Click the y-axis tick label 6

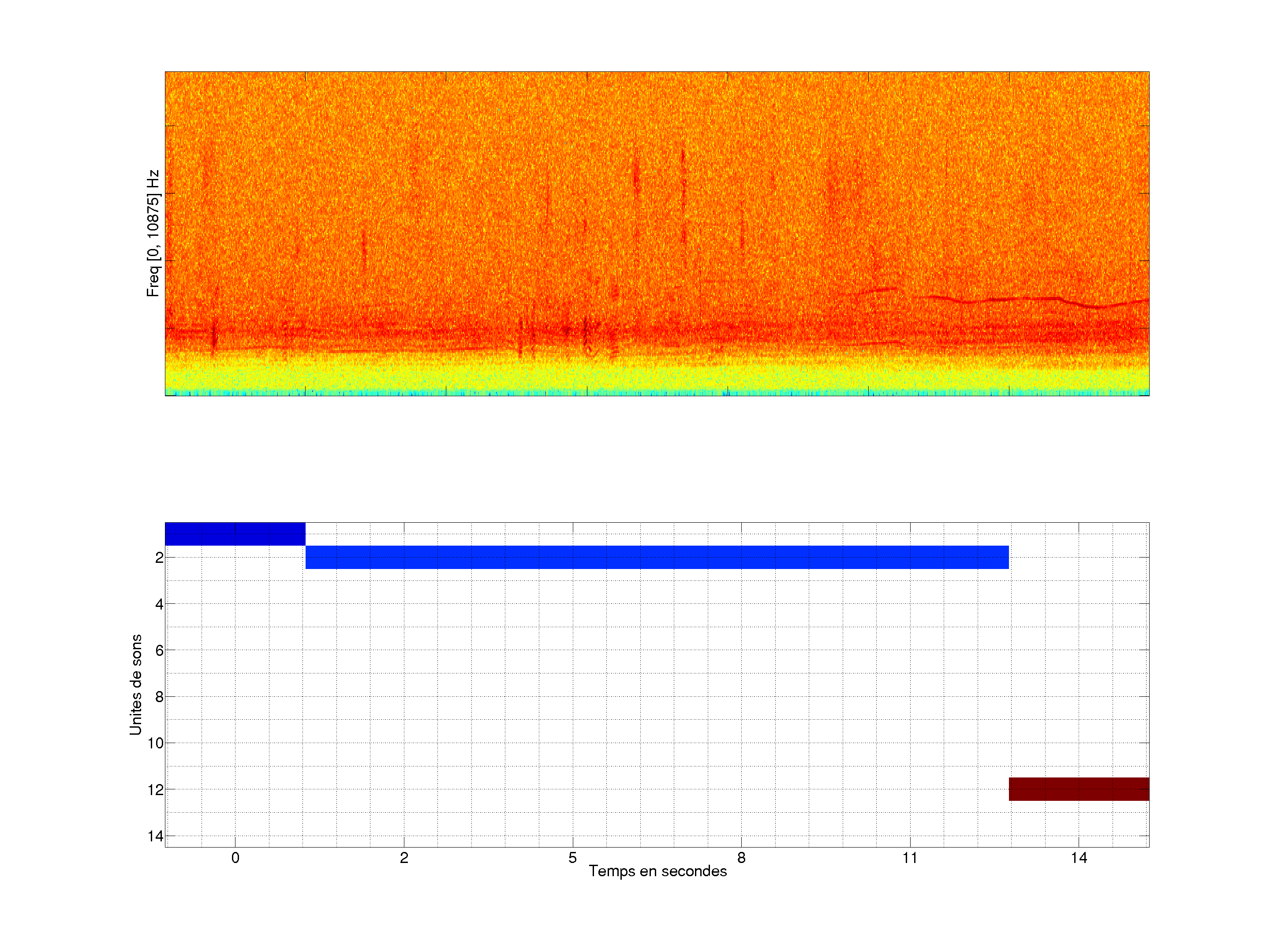point(159,650)
